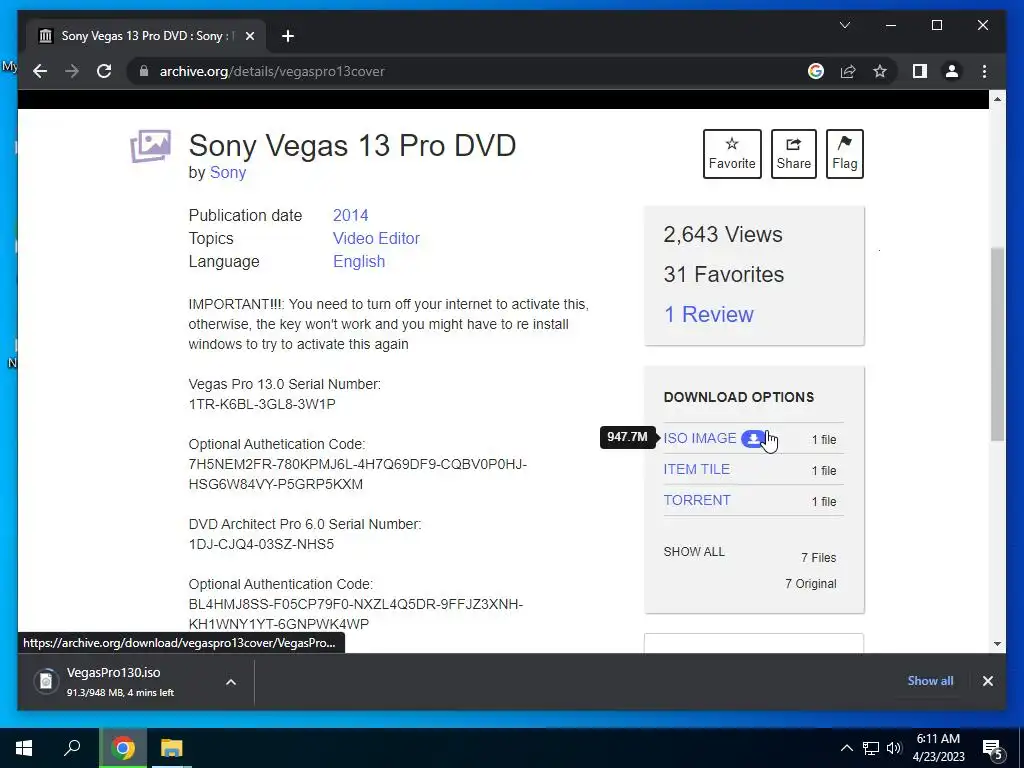This screenshot has width=1024, height=768.
Task: Click the page scrollbar up arrow
Action: pyautogui.click(x=997, y=99)
